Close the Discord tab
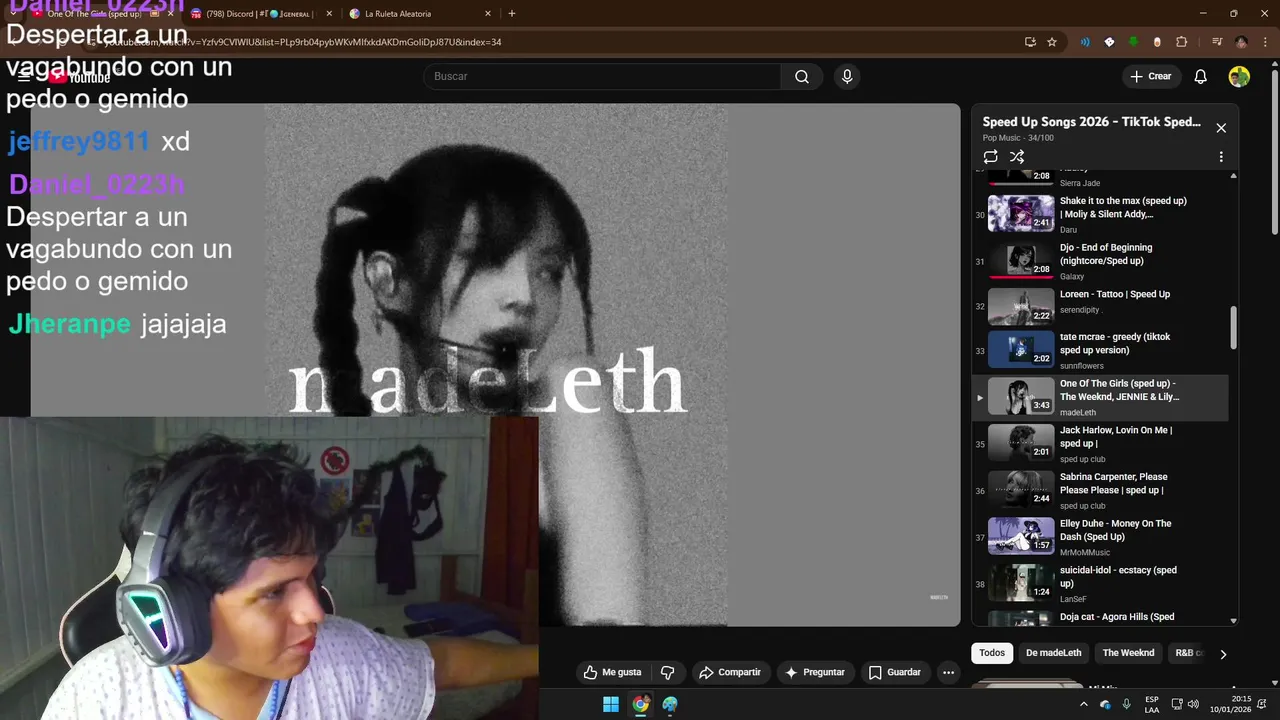Image resolution: width=1280 pixels, height=720 pixels. pyautogui.click(x=329, y=14)
